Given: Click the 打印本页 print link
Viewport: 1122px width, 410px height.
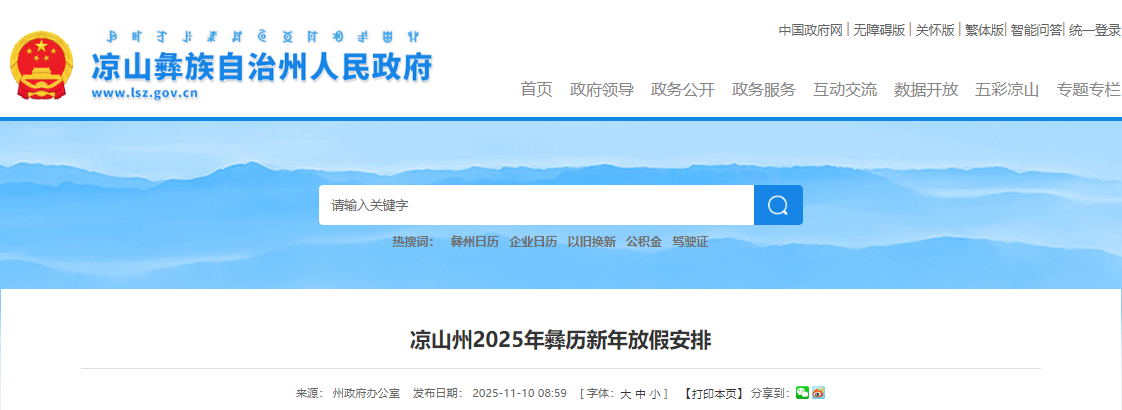Looking at the screenshot, I should point(713,394).
